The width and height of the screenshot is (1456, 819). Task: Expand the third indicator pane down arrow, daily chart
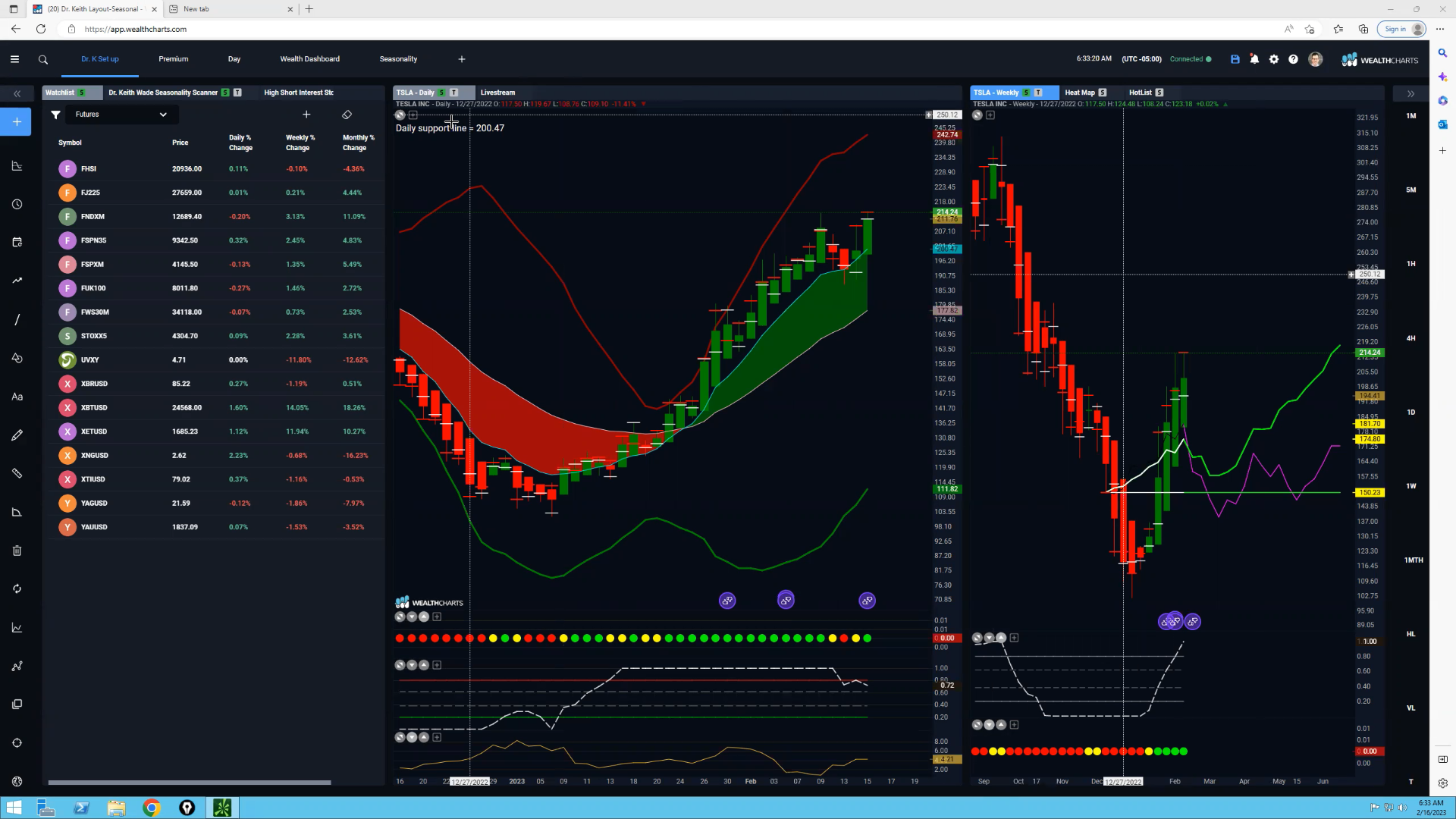(412, 737)
